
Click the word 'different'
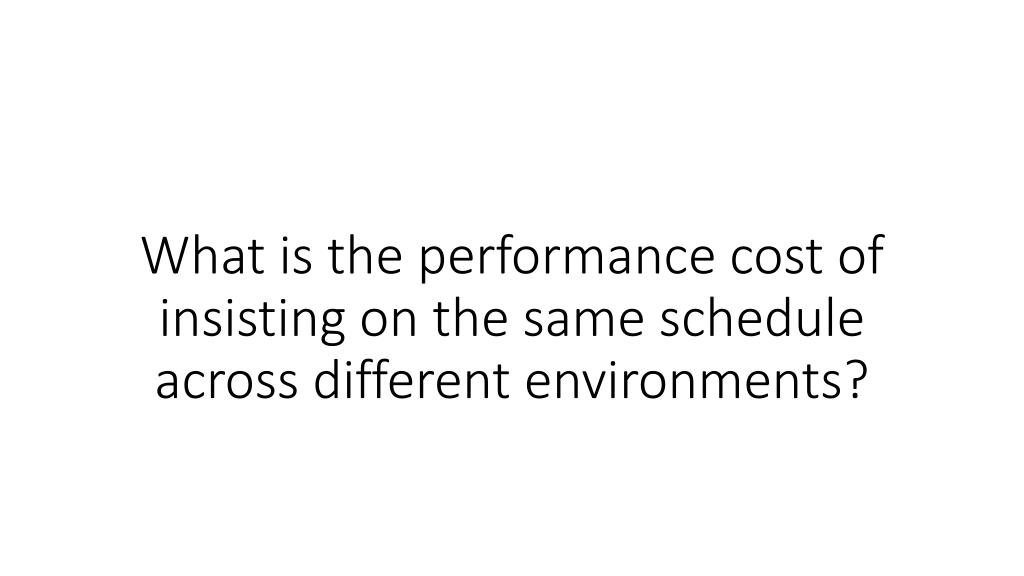pyautogui.click(x=411, y=379)
